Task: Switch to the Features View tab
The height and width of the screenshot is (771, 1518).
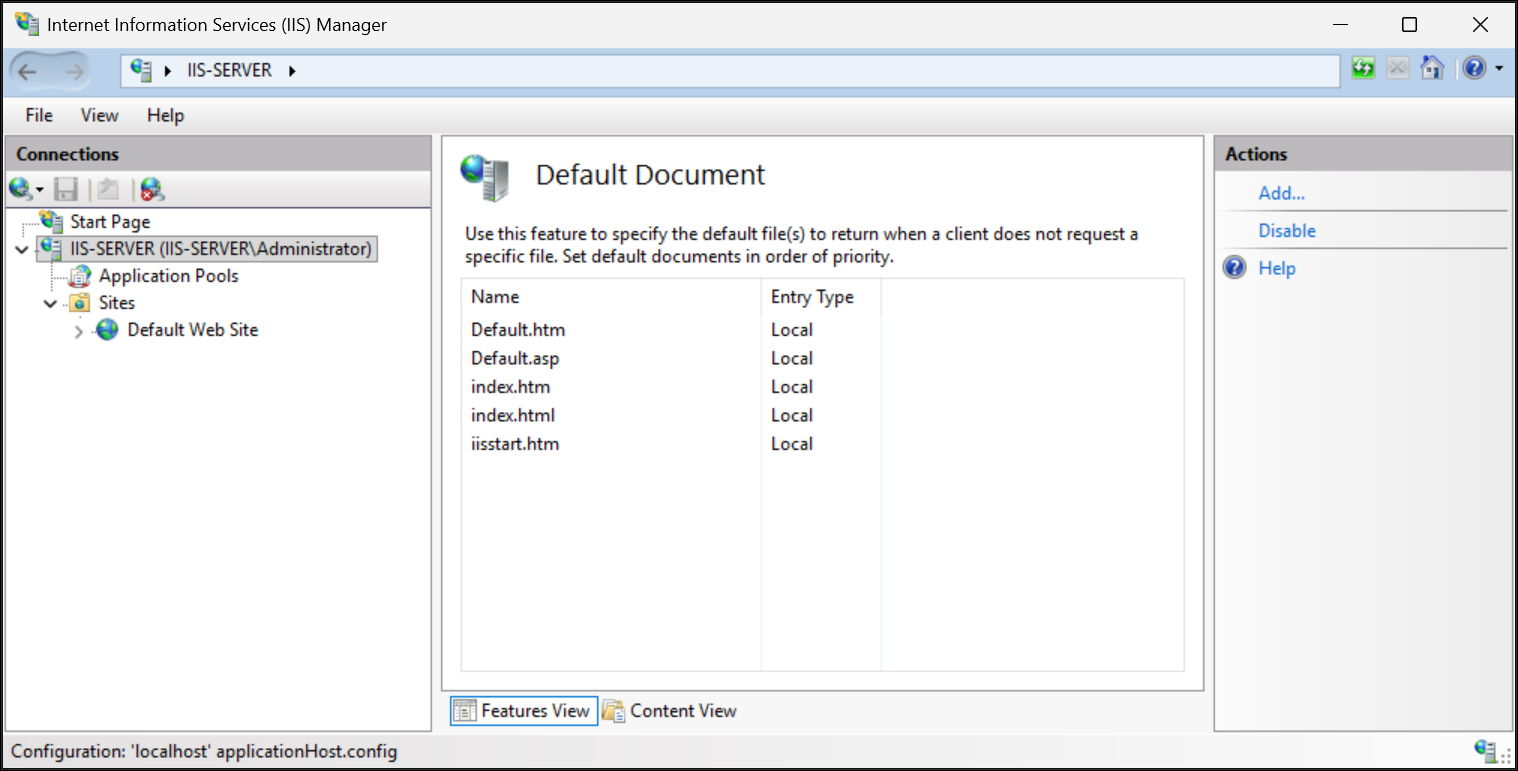Action: click(524, 711)
